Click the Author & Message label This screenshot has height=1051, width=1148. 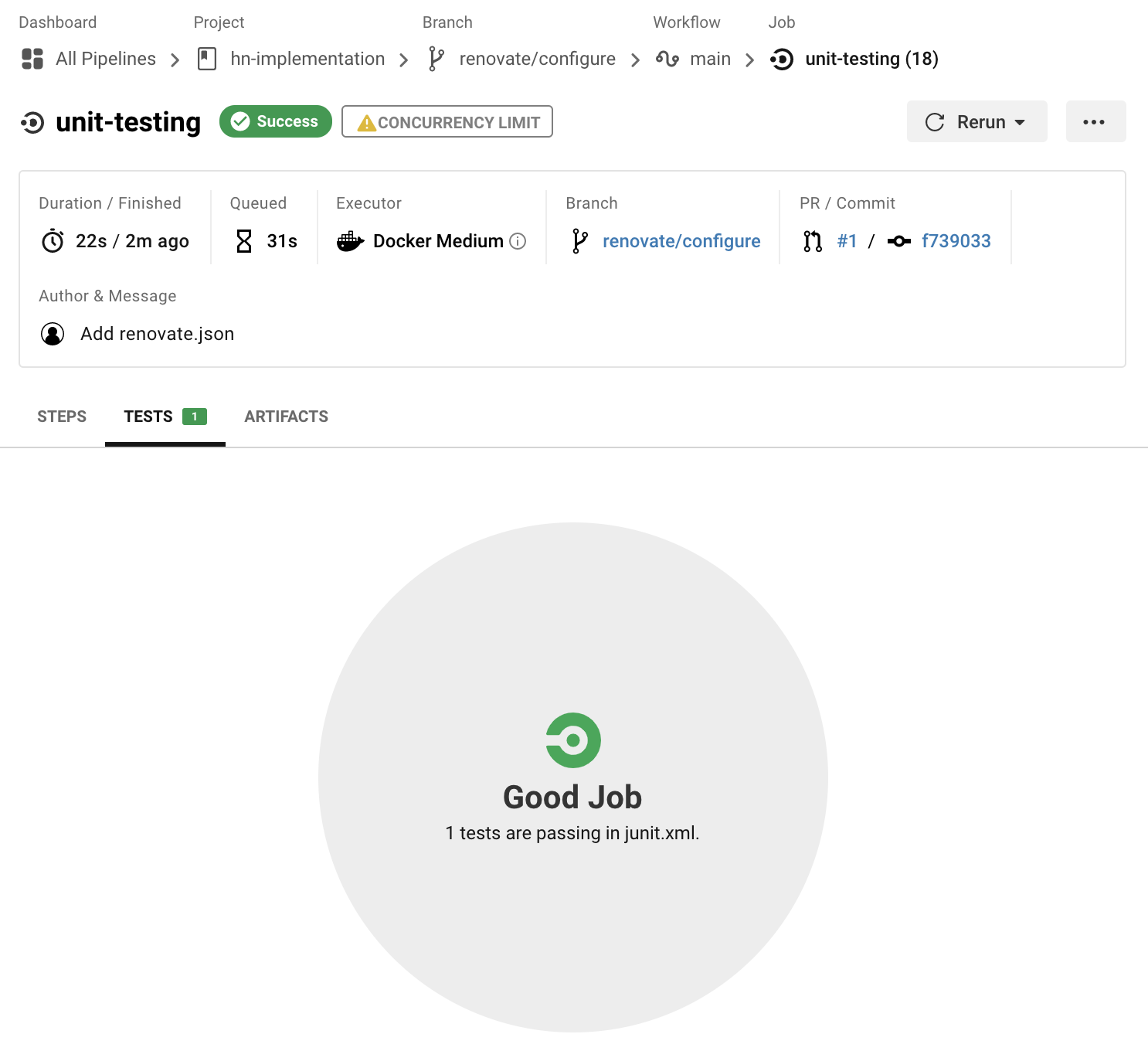[x=107, y=296]
